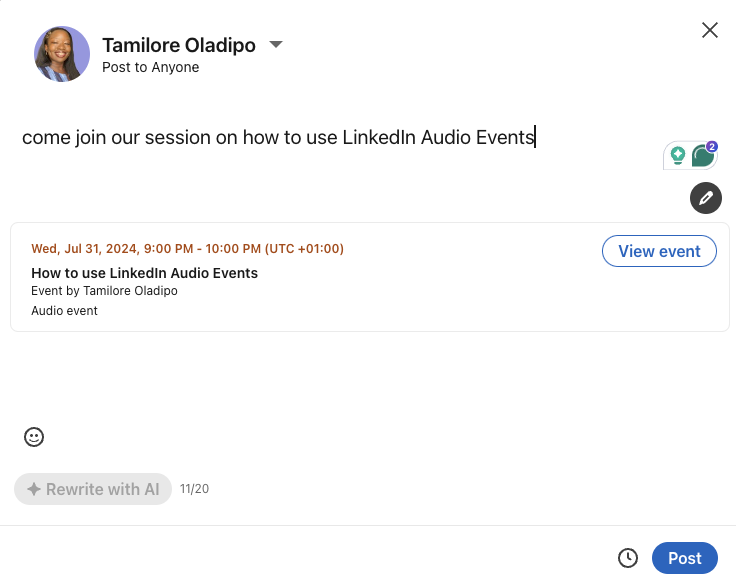Click the Tamilore Oladipo name heading
Image resolution: width=736 pixels, height=584 pixels.
click(179, 46)
